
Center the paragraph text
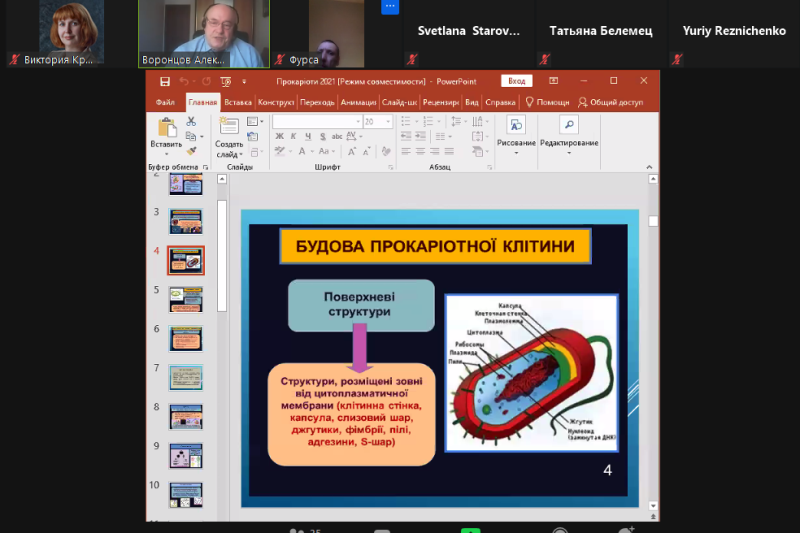(420, 151)
